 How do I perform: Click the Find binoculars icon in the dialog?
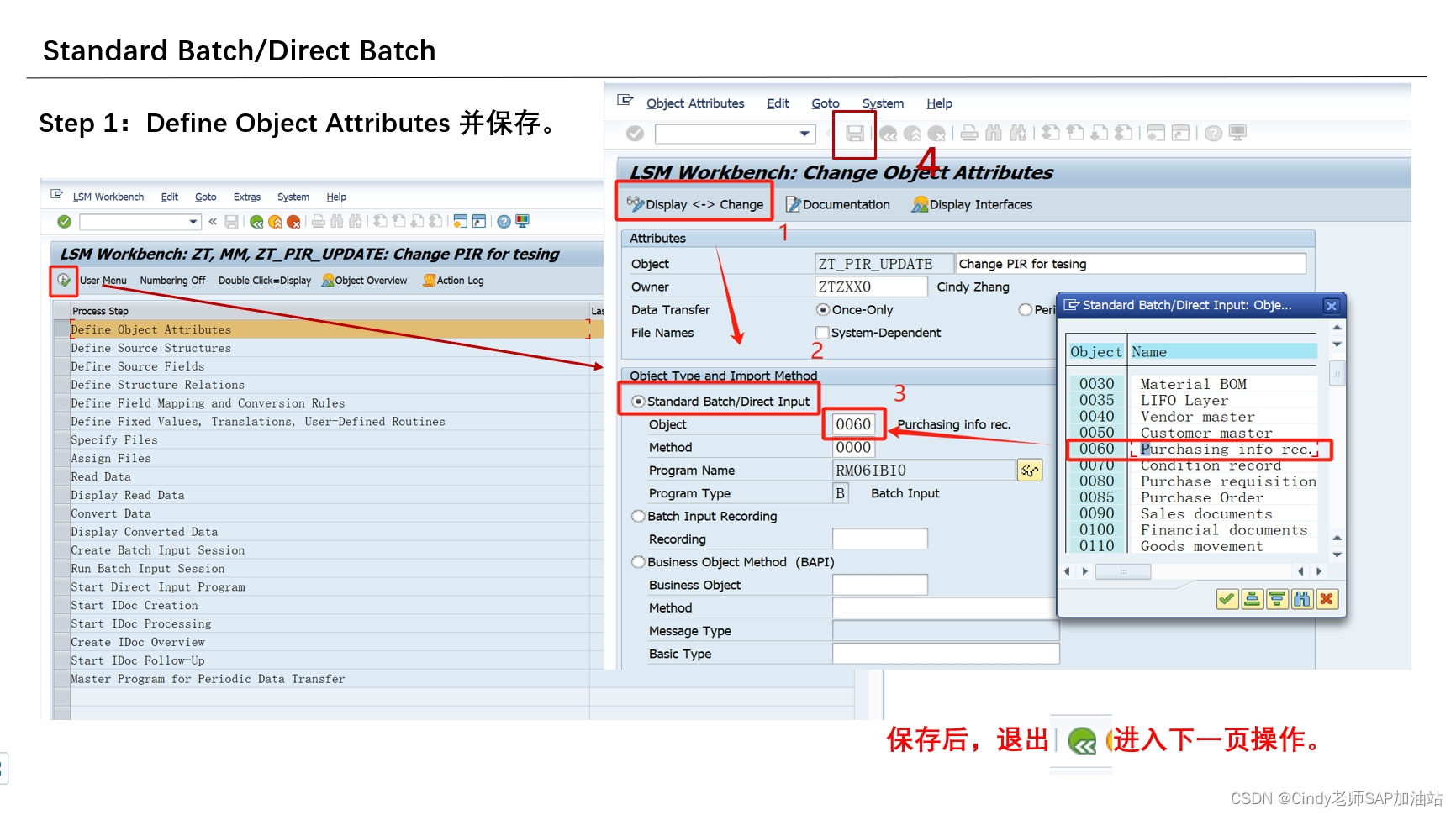(x=1300, y=599)
